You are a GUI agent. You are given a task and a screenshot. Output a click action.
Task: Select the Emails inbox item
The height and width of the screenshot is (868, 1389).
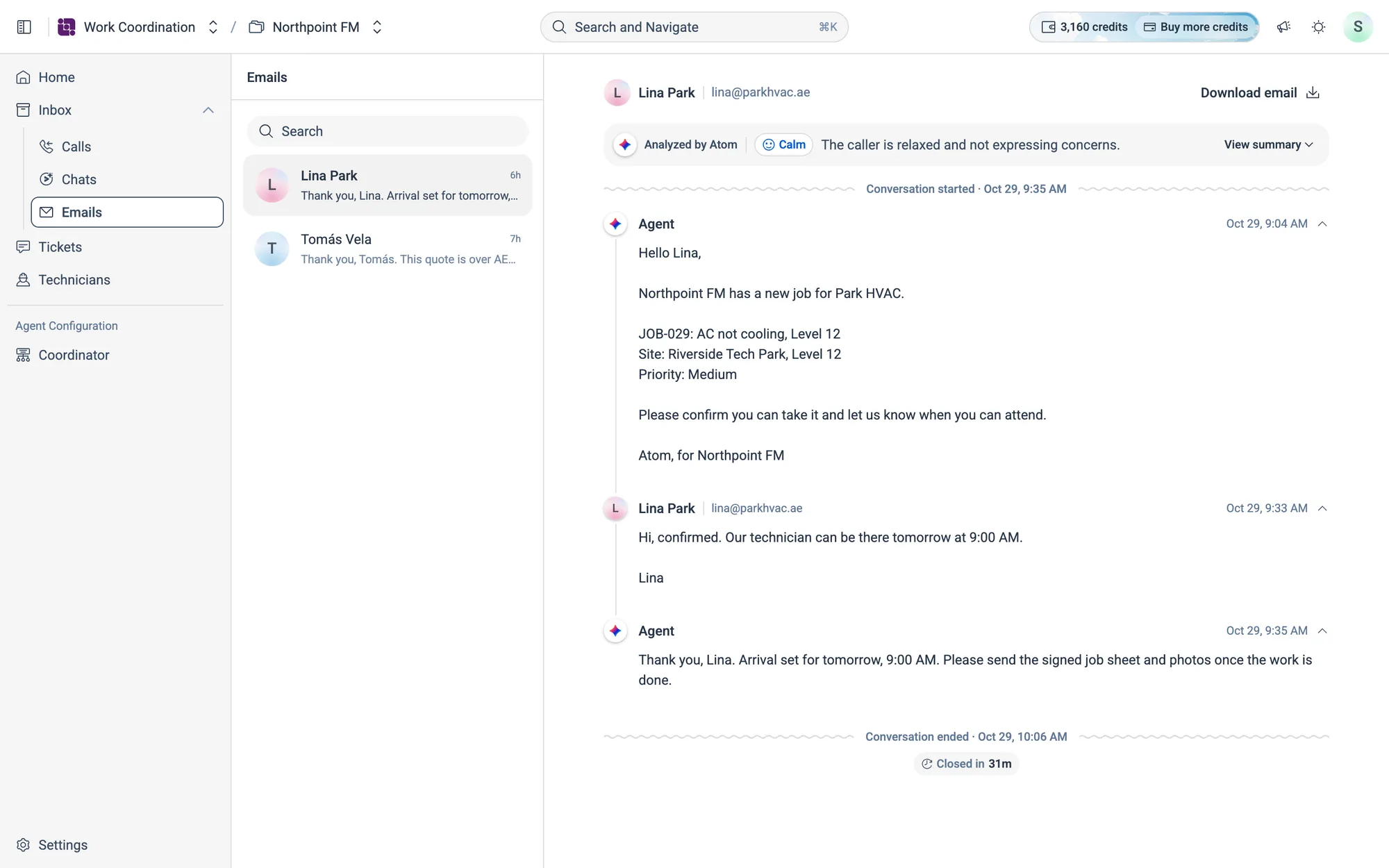(x=127, y=212)
